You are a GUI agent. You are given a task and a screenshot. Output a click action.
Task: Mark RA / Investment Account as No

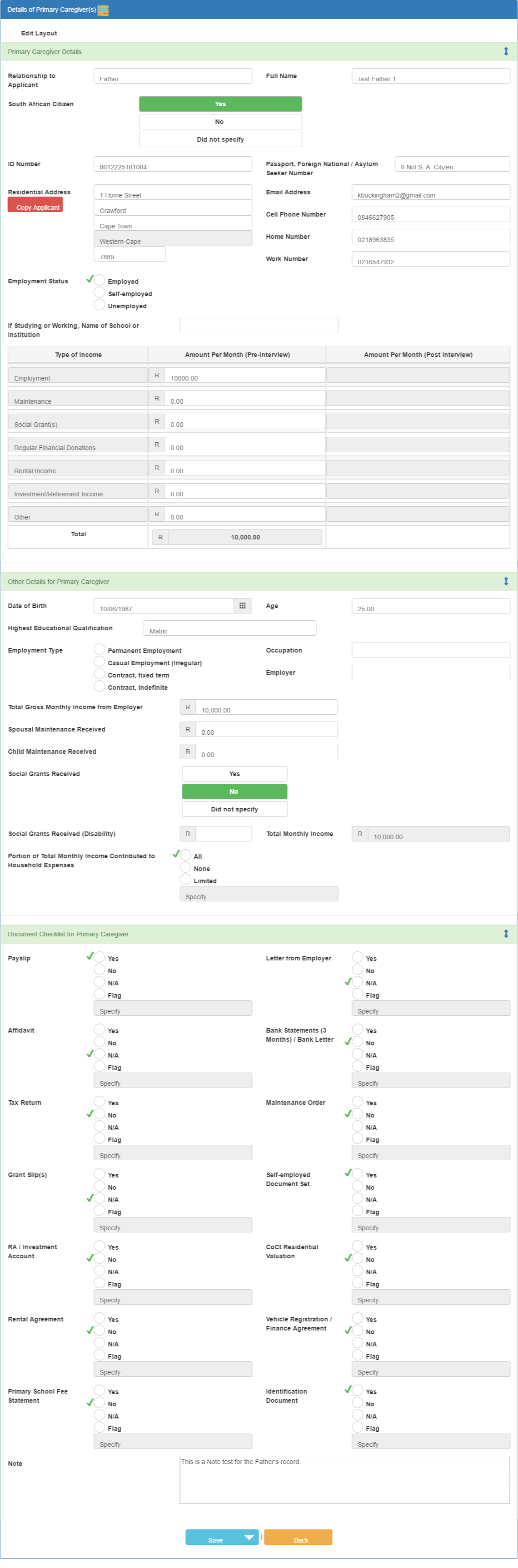pyautogui.click(x=100, y=1258)
